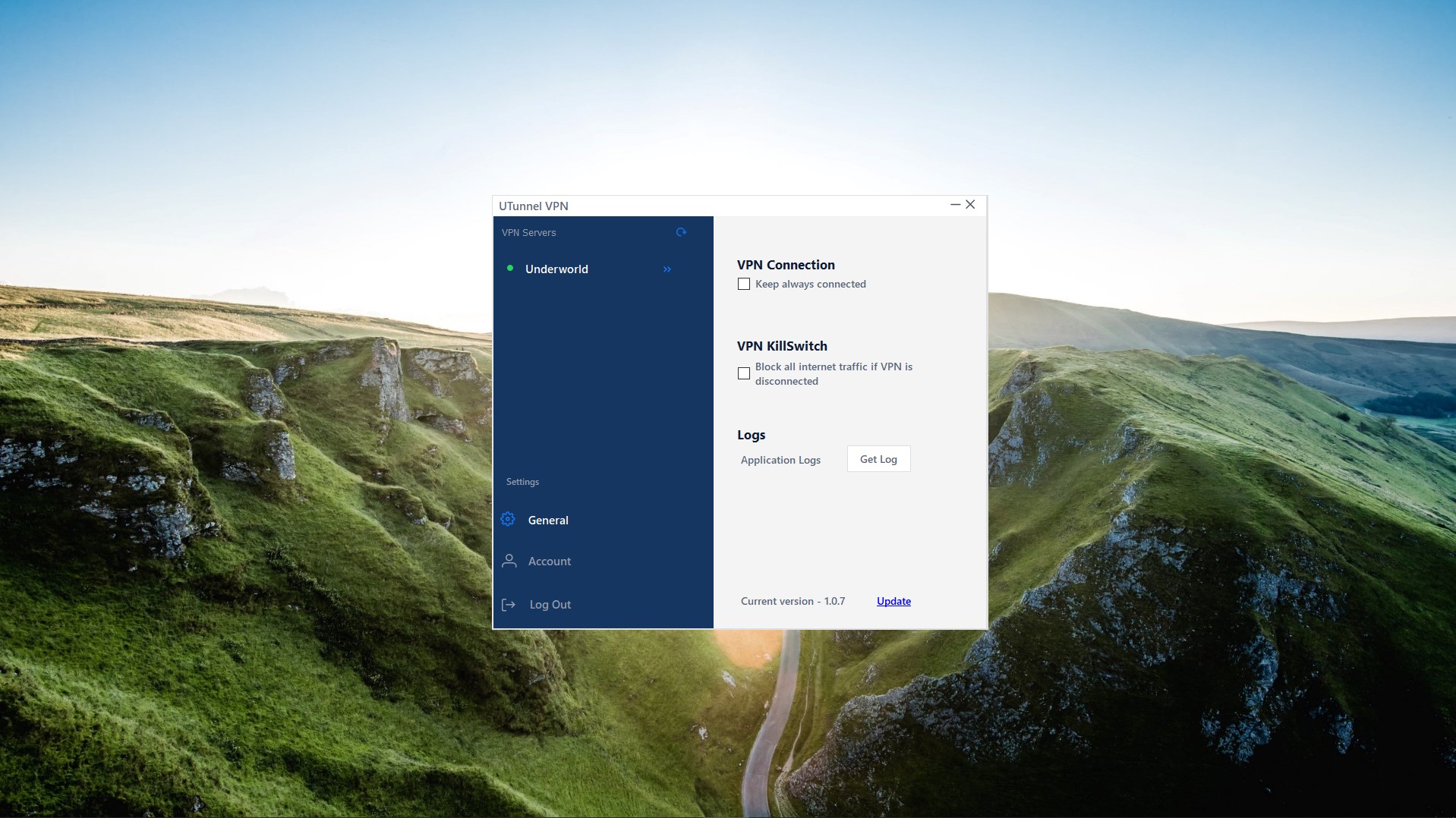The image size is (1456, 818).
Task: Click the reload icon in the servers header
Action: point(681,232)
